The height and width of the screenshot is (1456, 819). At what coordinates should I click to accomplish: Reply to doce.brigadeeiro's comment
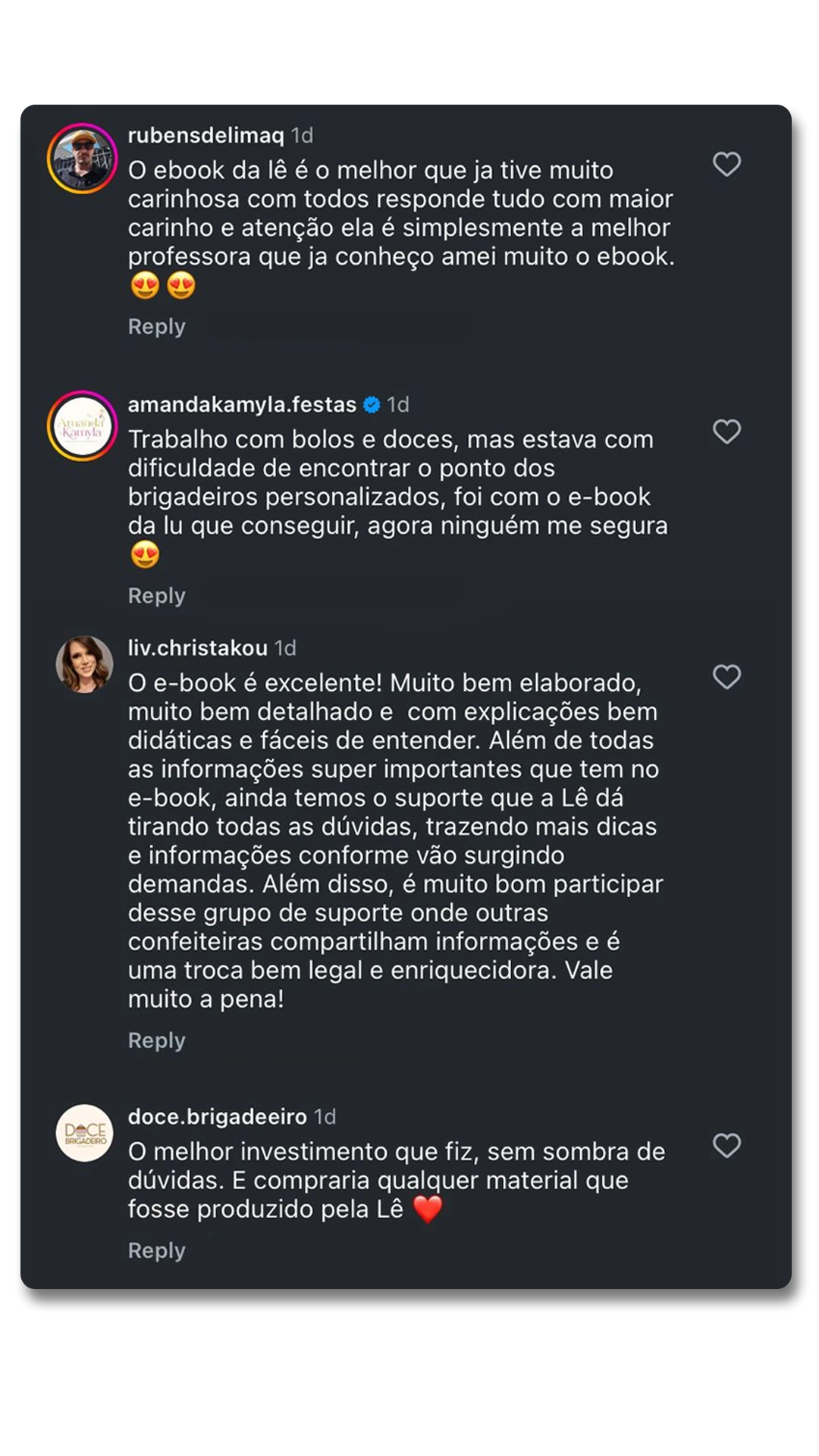pos(156,1250)
